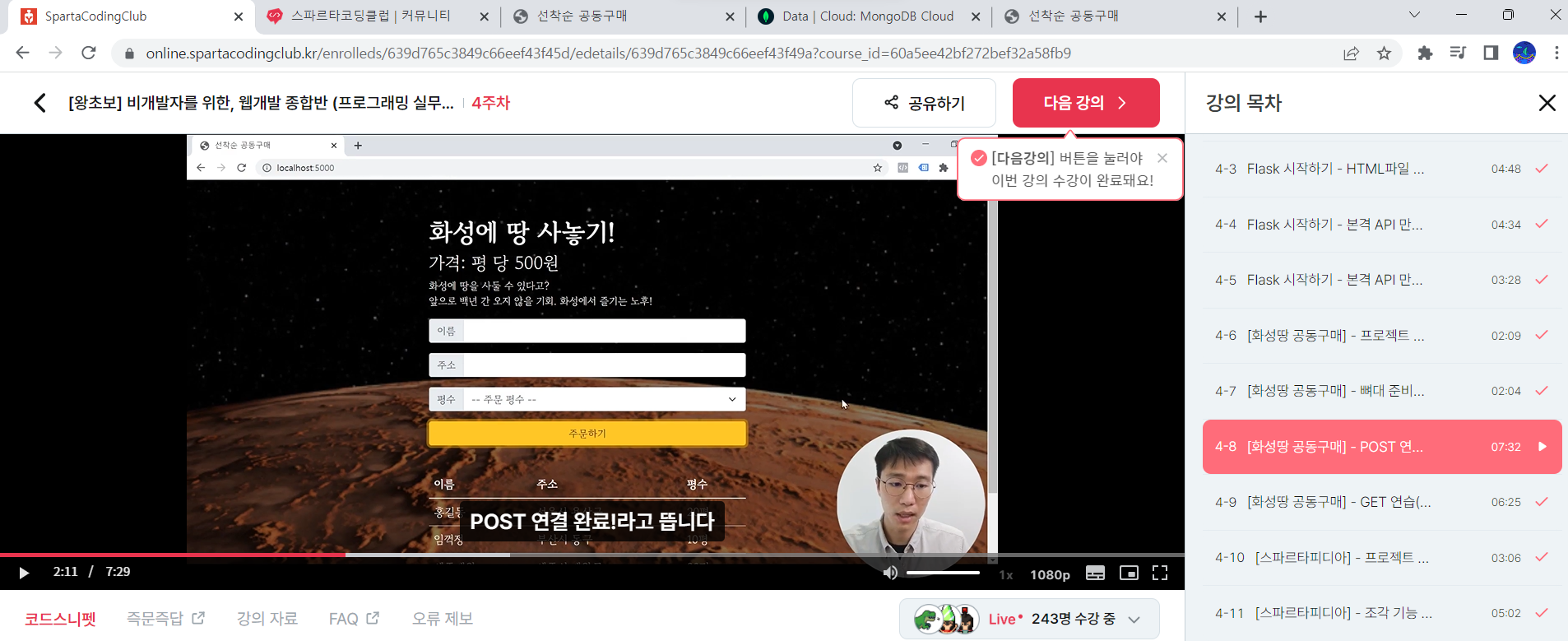Click the 주소 input in the video
The image size is (1568, 641).
point(605,365)
